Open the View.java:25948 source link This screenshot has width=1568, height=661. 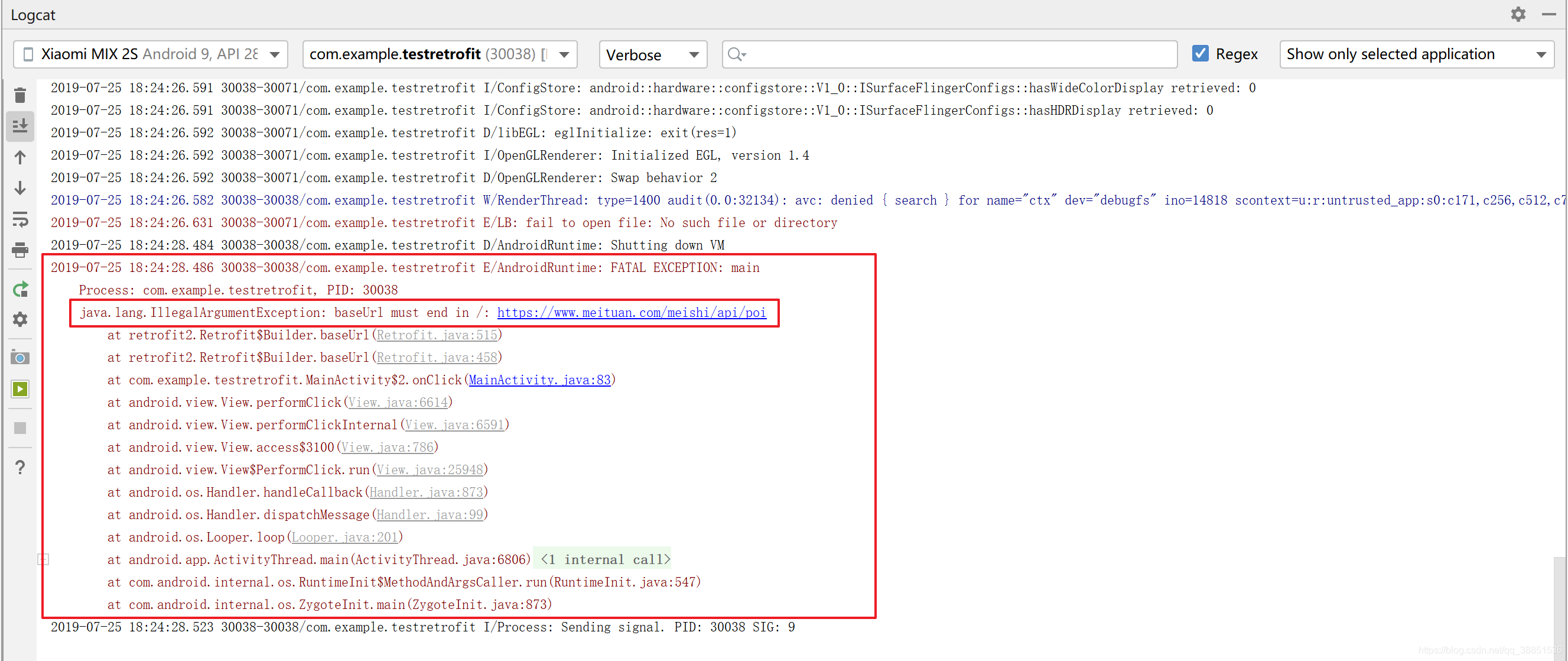click(429, 469)
